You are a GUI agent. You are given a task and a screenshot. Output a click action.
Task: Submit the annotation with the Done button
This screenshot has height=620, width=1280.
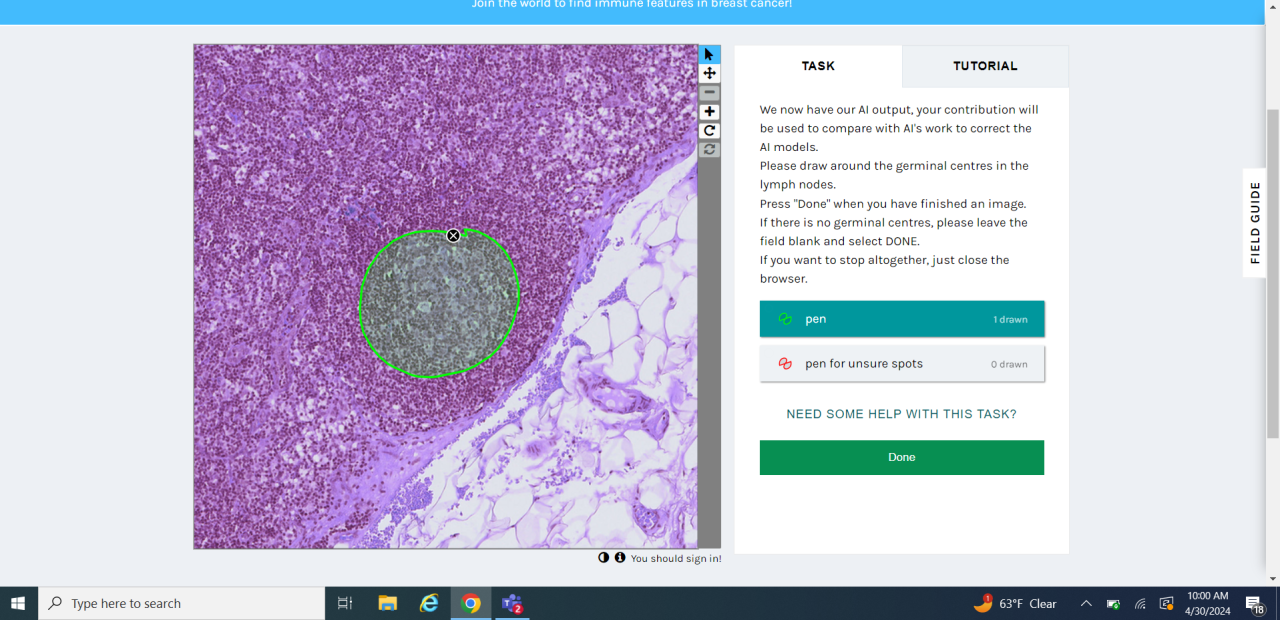pyautogui.click(x=902, y=457)
